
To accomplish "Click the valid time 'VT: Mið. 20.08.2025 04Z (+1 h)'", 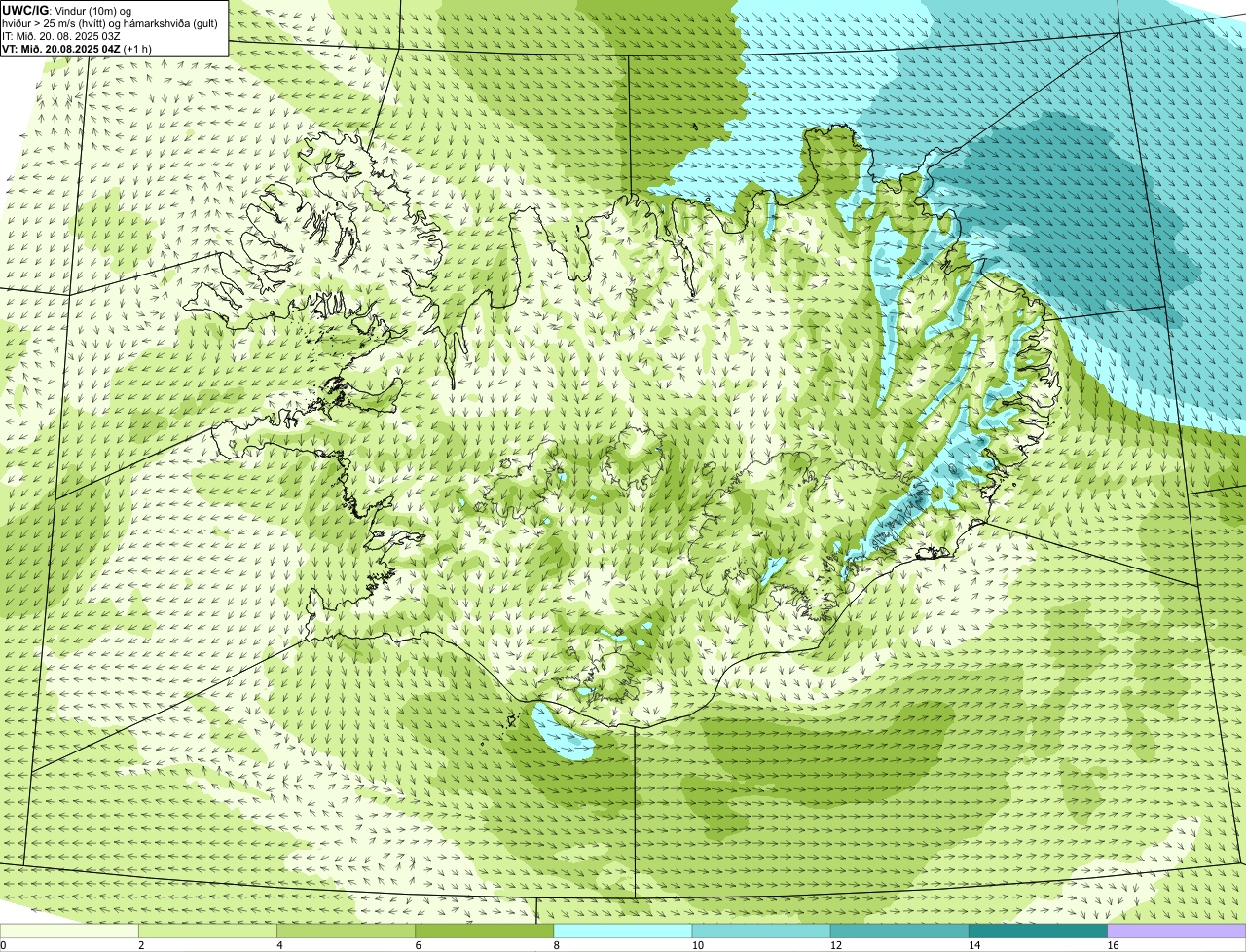I will tap(77, 49).
